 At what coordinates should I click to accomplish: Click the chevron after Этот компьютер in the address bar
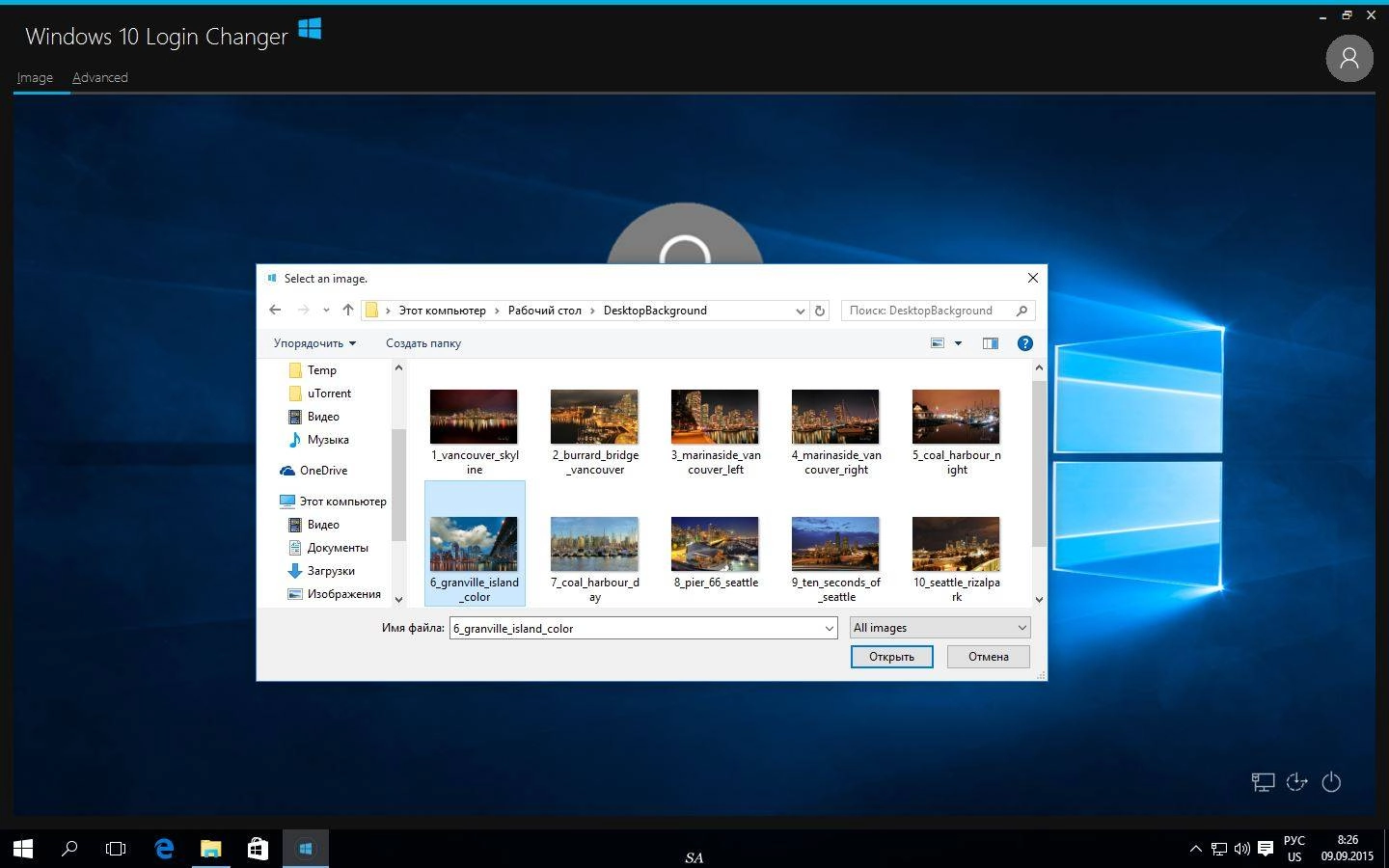click(x=498, y=311)
